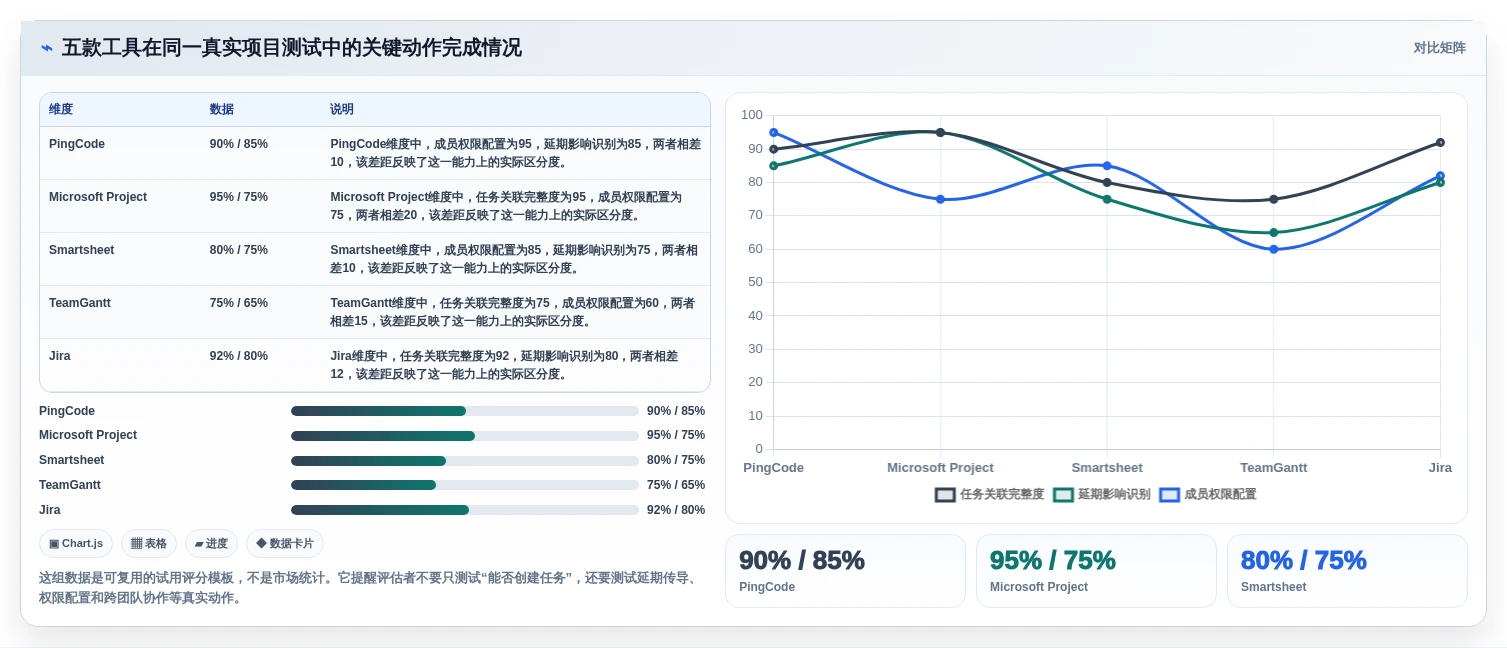Toggle 任务关联完整度 legend swatch
The height and width of the screenshot is (648, 1507).
tap(946, 495)
